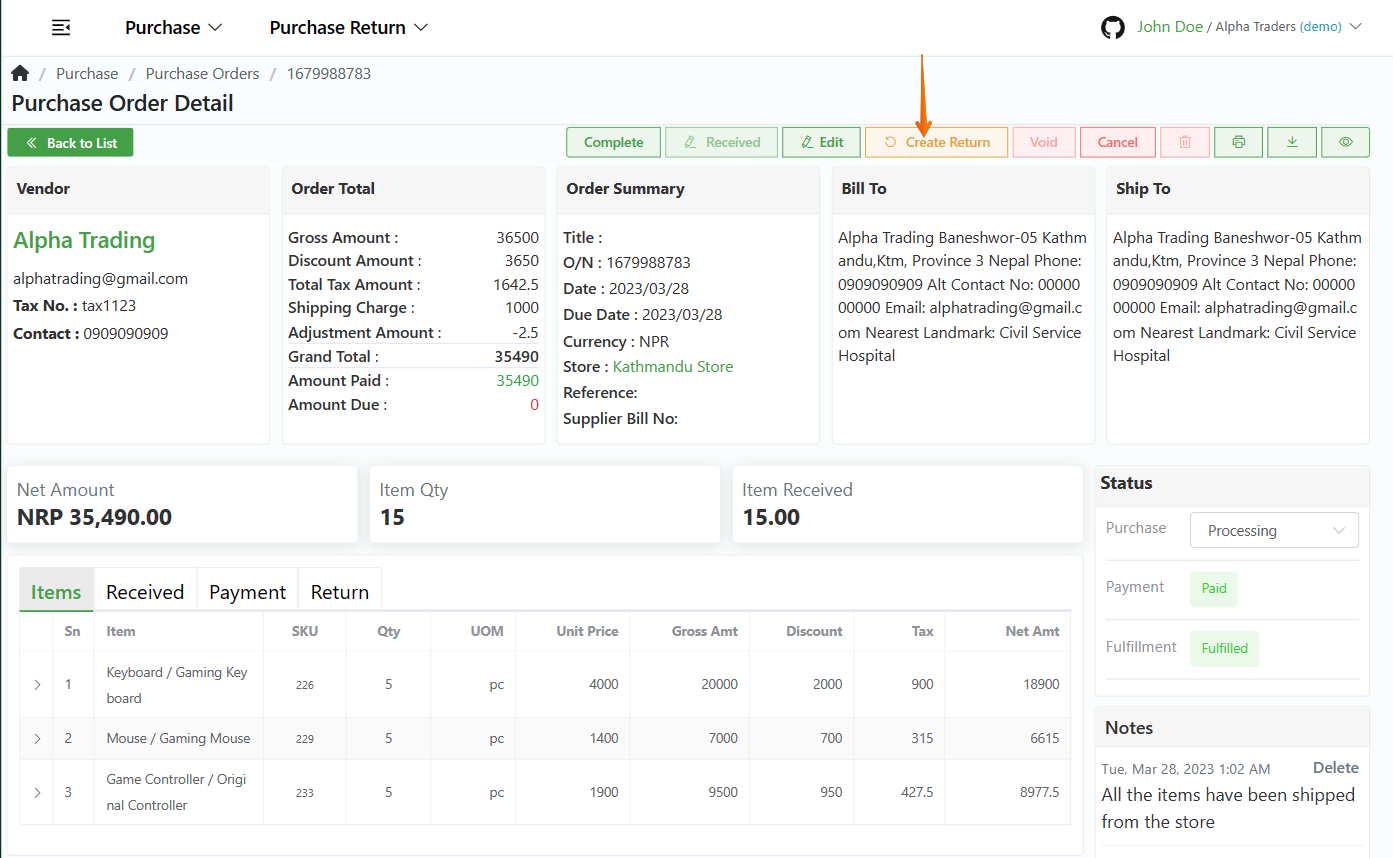1393x858 pixels.
Task: Click the note timestamp Mar 28, 2023
Action: click(x=1186, y=769)
